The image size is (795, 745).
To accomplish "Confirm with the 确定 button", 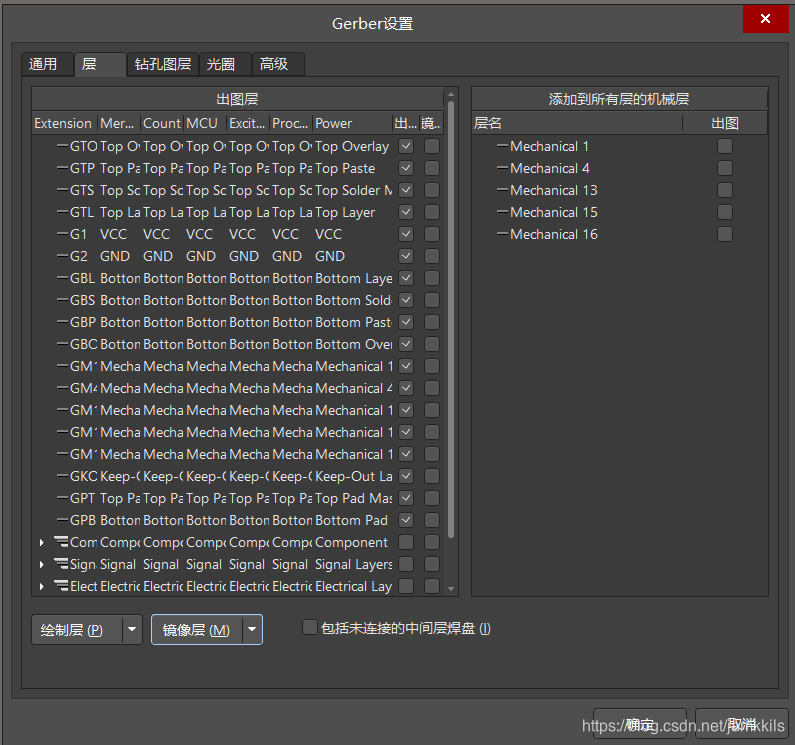I will (x=639, y=724).
